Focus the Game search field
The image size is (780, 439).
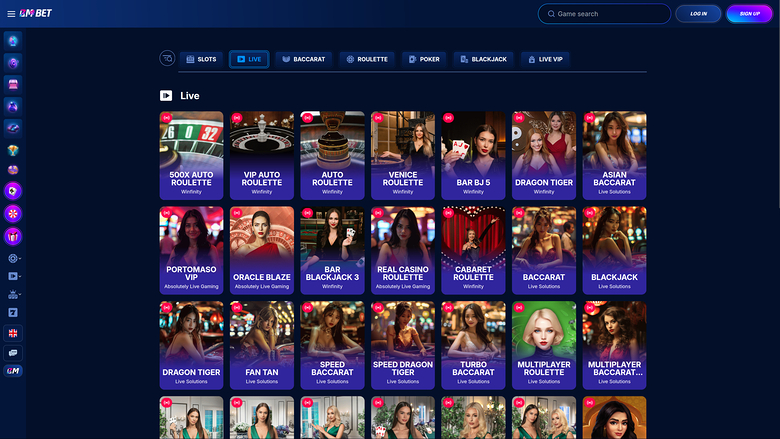pyautogui.click(x=610, y=14)
